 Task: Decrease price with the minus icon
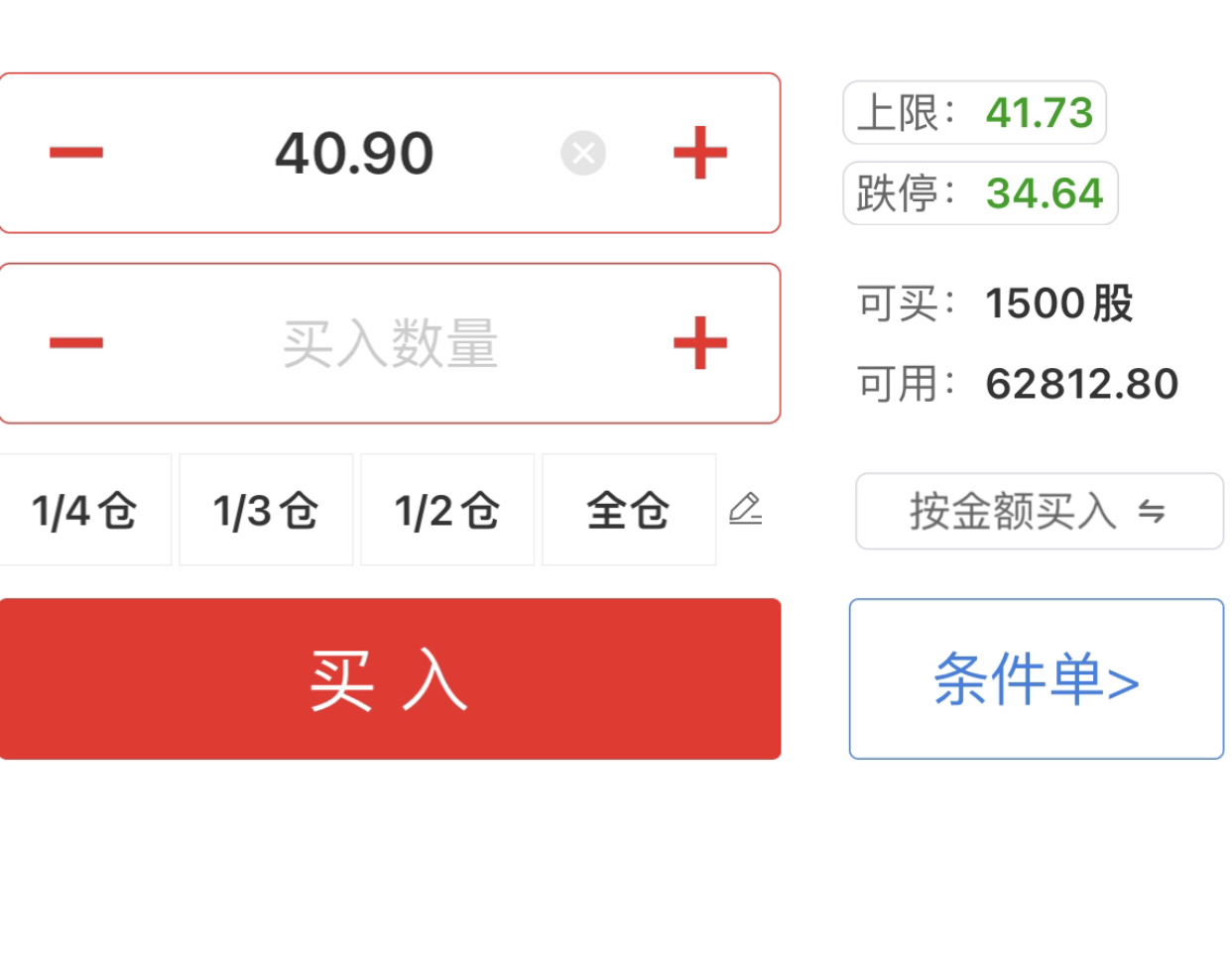(x=76, y=153)
